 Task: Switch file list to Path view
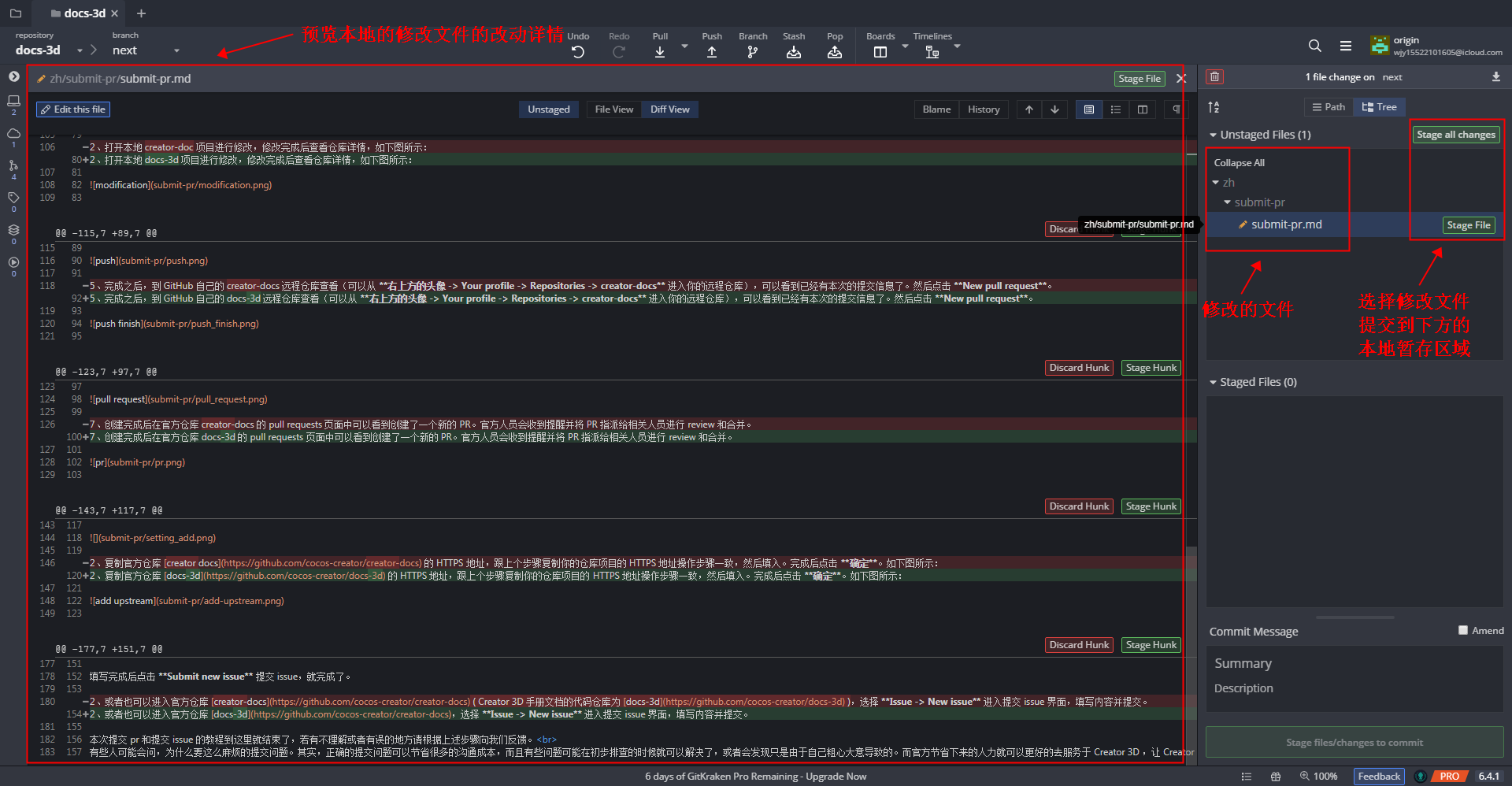[x=1329, y=107]
